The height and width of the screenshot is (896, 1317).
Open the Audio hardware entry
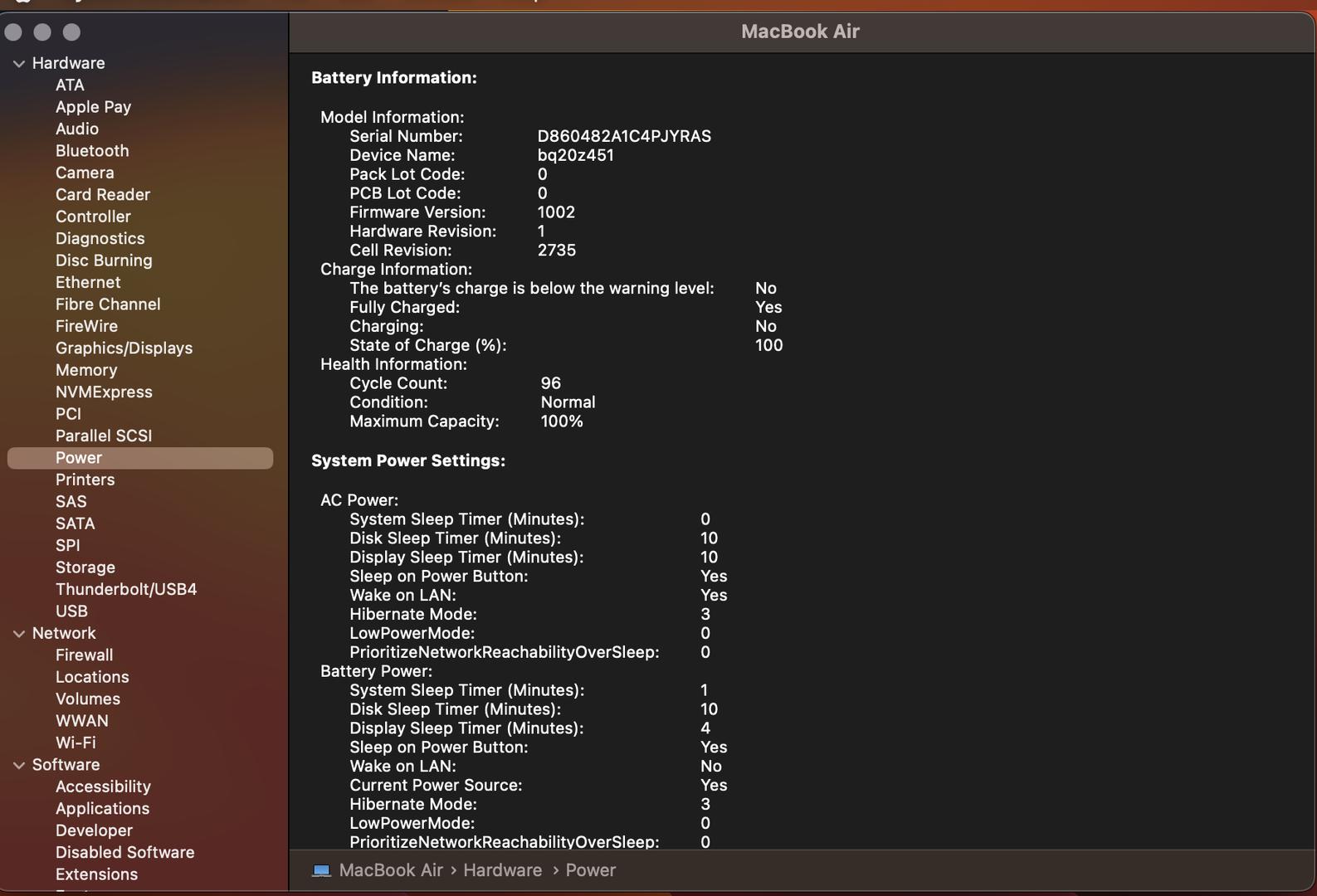click(x=77, y=129)
